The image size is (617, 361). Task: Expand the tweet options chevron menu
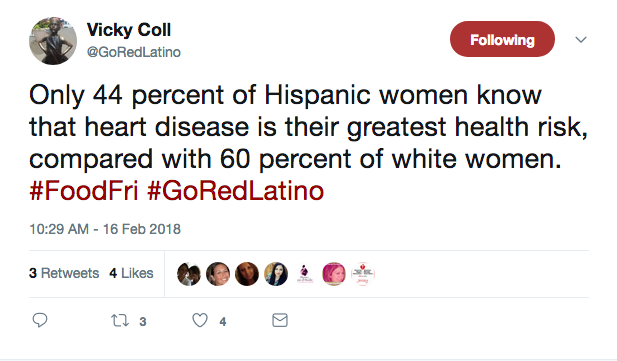581,39
